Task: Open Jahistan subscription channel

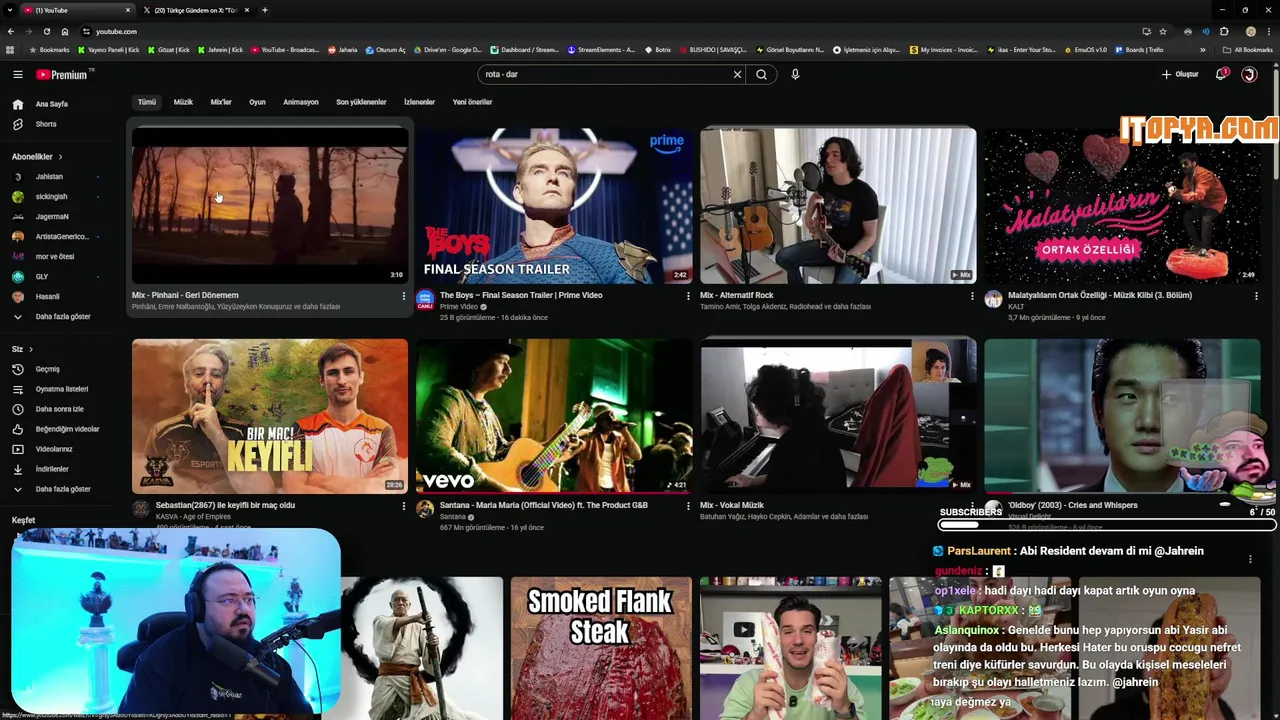Action: click(49, 177)
